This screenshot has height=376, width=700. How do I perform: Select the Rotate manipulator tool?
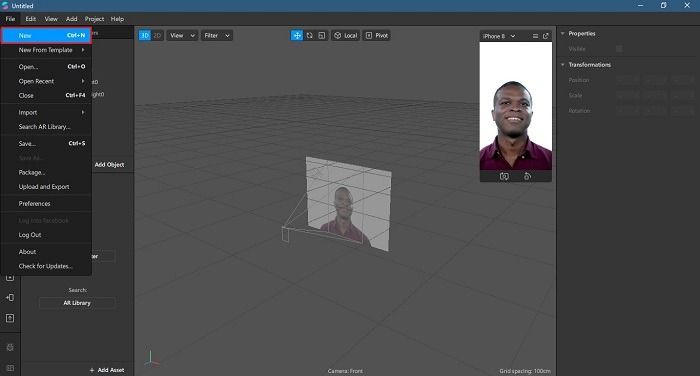[x=309, y=36]
